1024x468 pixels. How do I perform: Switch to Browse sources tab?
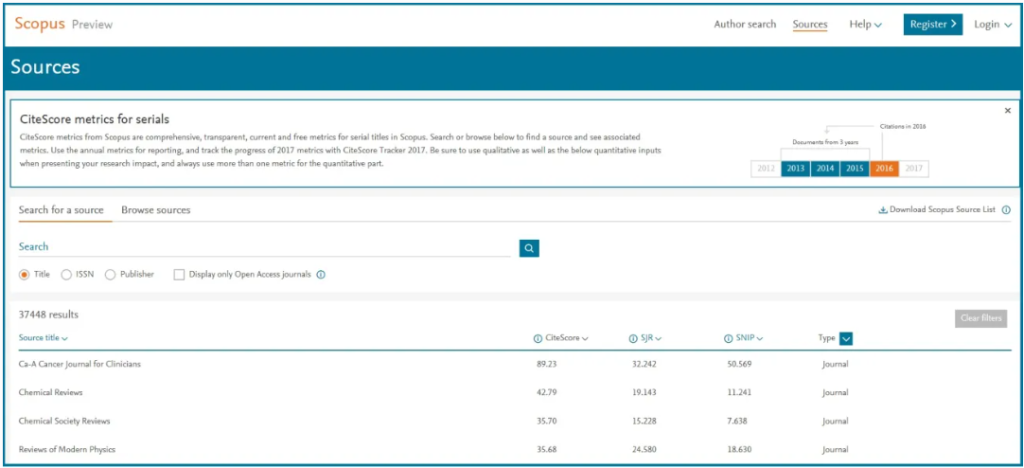point(155,210)
